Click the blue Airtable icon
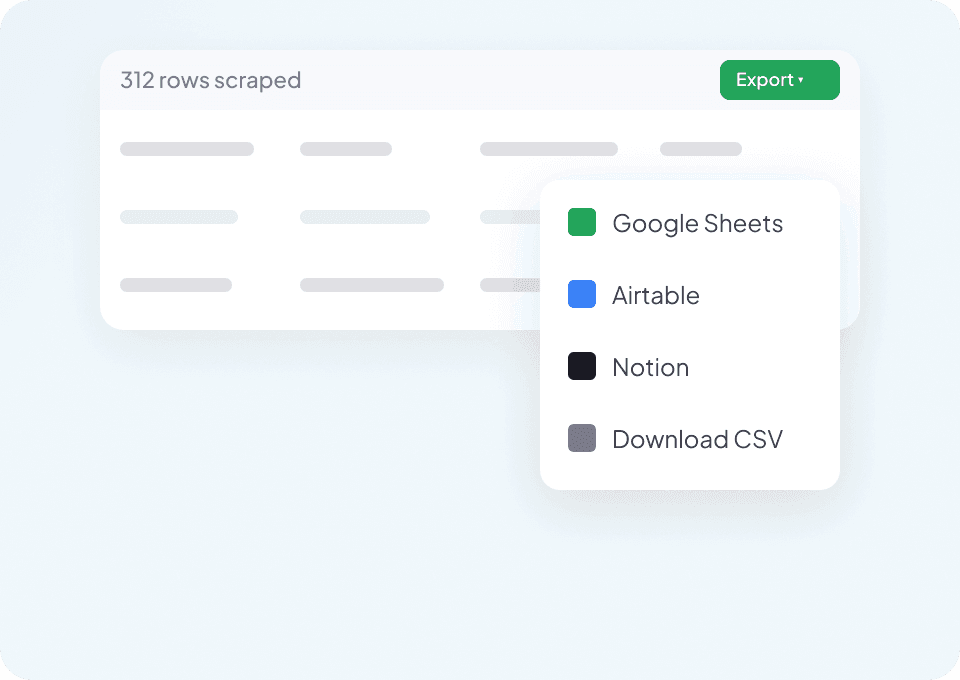Viewport: 960px width, 680px height. [582, 294]
